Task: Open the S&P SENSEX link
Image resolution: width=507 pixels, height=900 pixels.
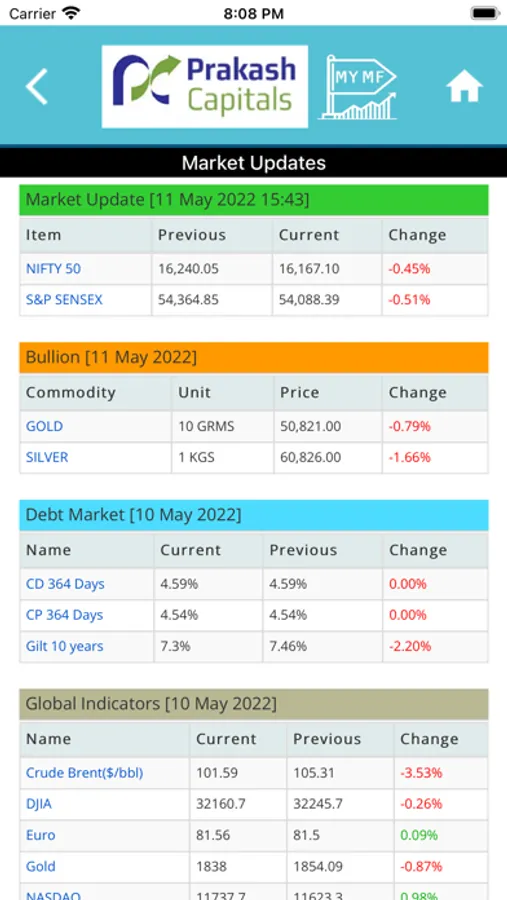Action: click(x=64, y=300)
